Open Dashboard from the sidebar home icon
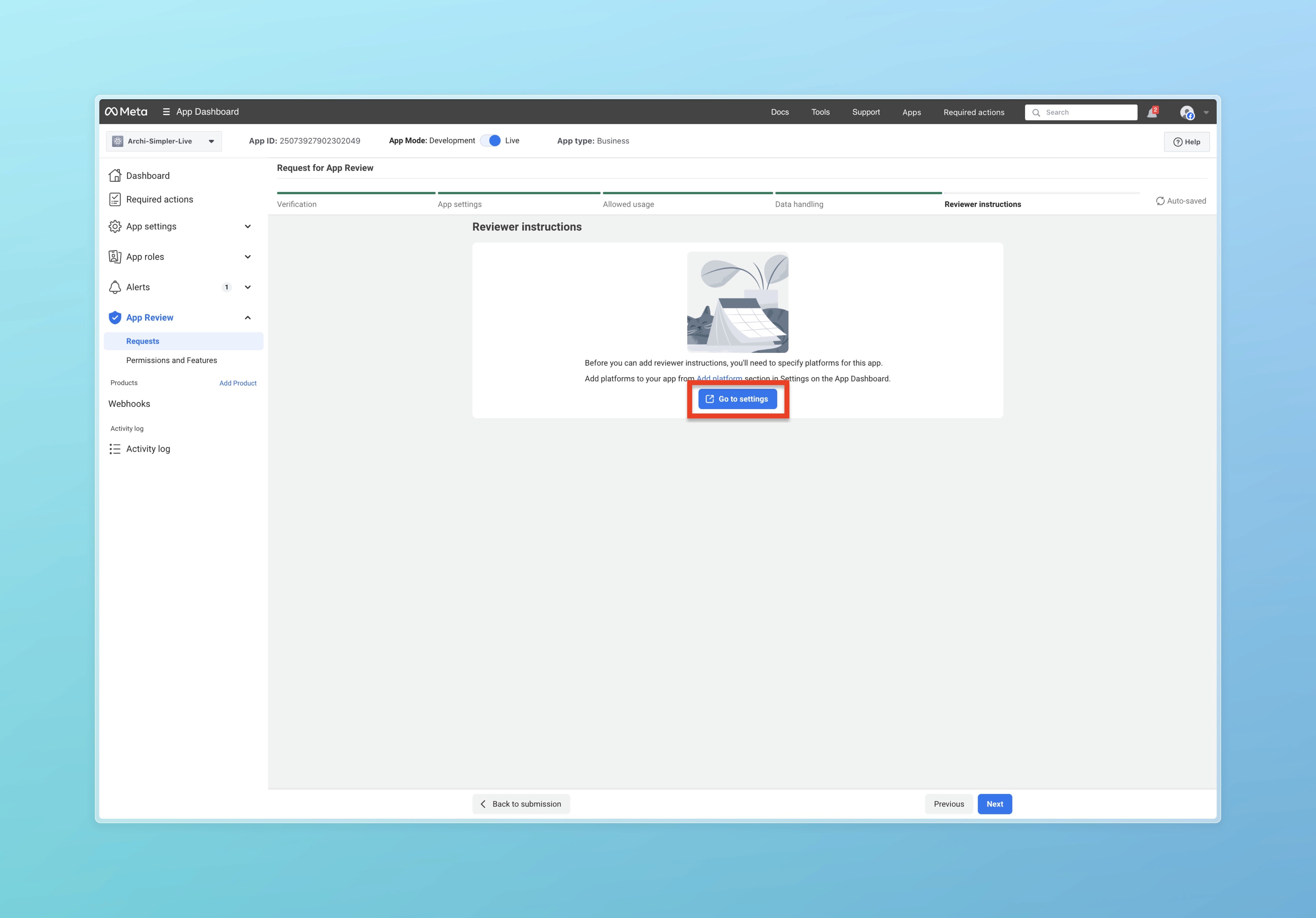This screenshot has width=1316, height=918. (x=115, y=175)
